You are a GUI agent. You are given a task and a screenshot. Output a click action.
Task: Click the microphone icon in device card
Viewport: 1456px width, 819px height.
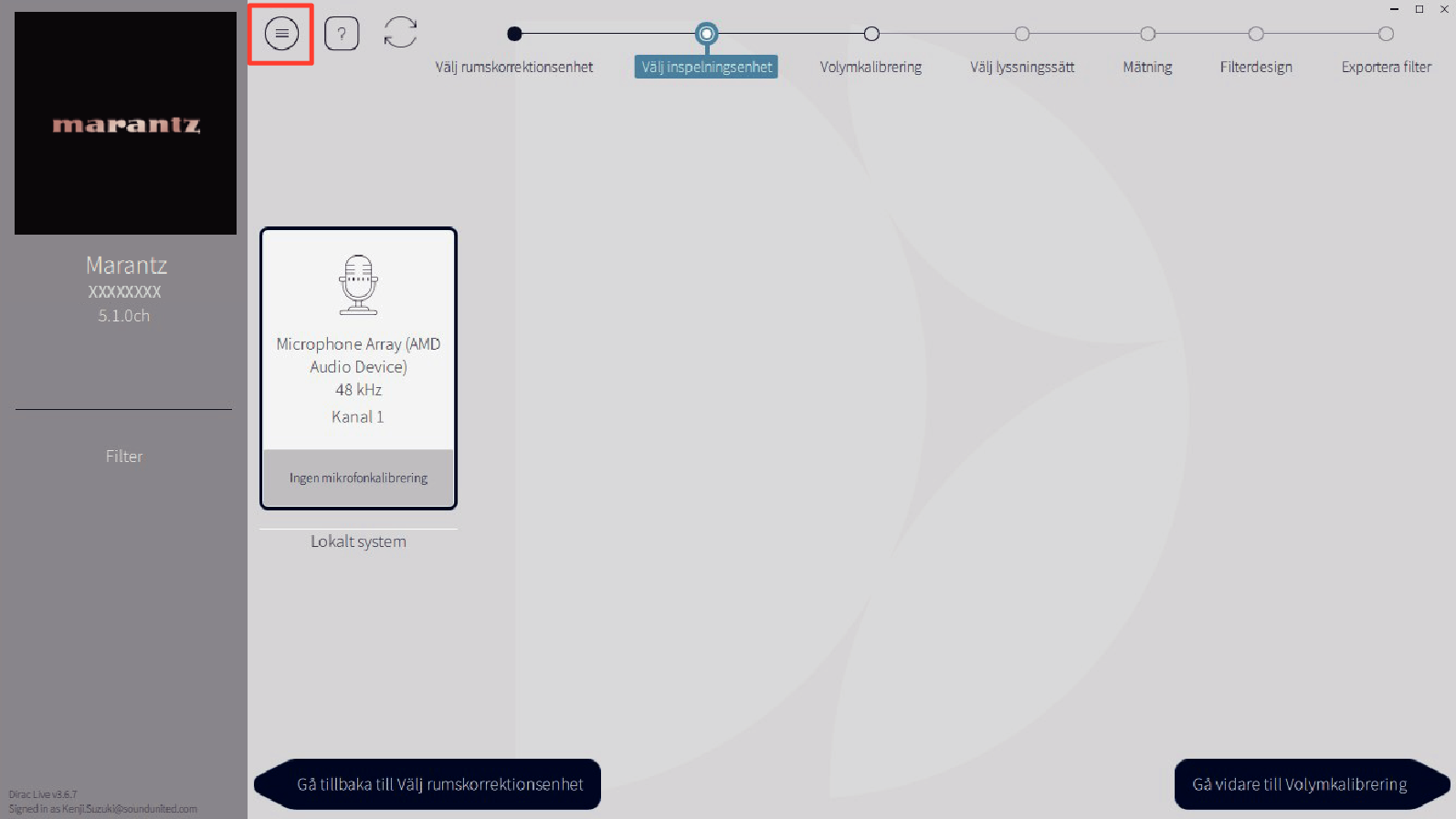click(x=358, y=285)
